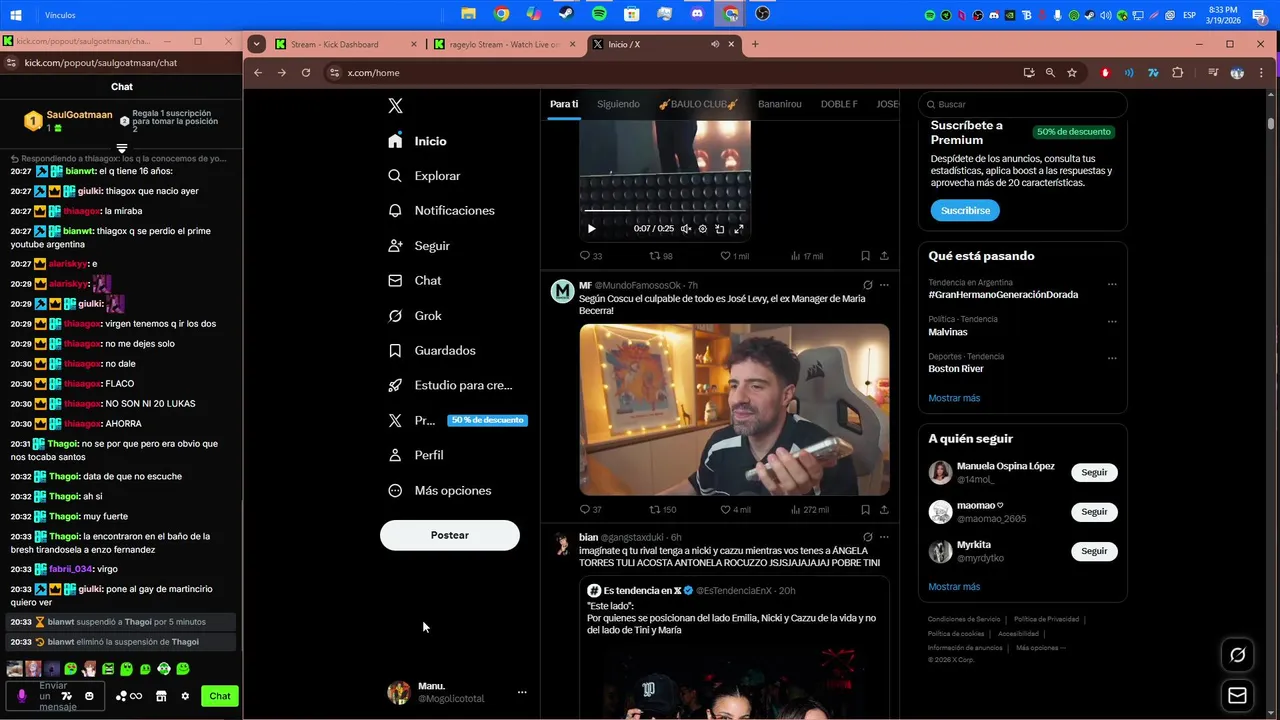Open Kick chat settings gear

point(185,696)
